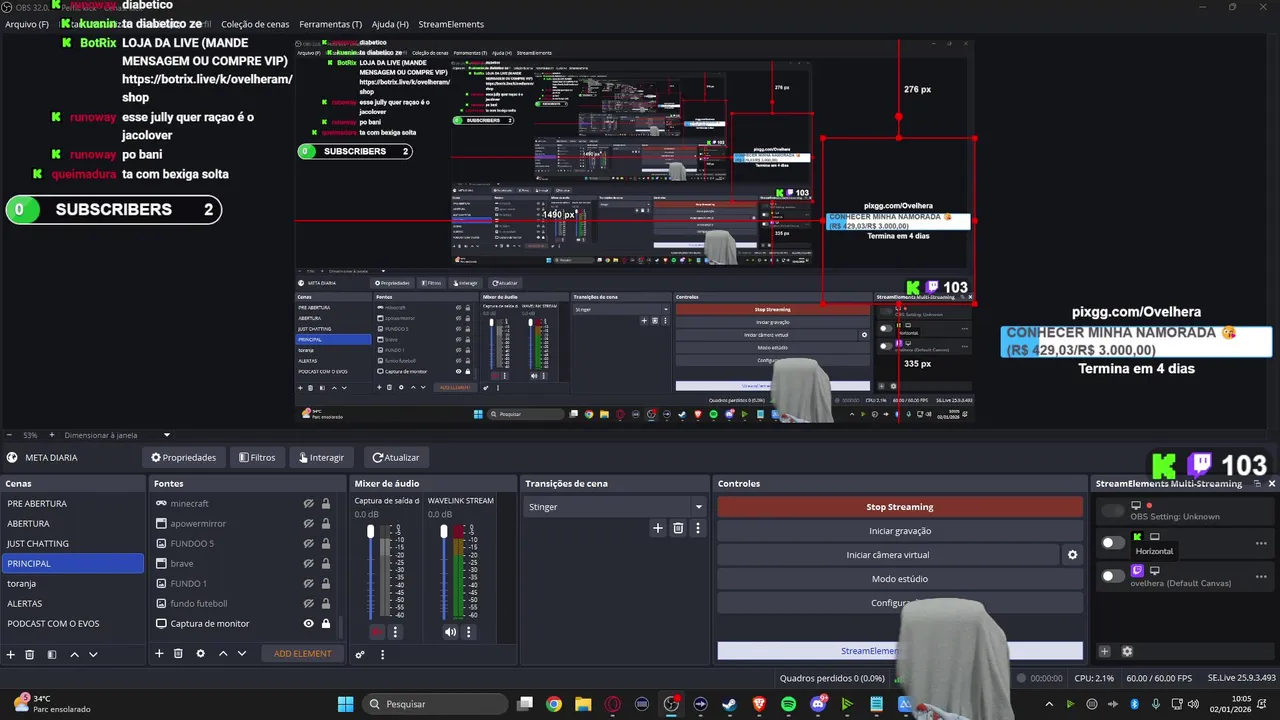The height and width of the screenshot is (720, 1280).
Task: Open options for Twitch ovelhera output
Action: click(x=1261, y=576)
